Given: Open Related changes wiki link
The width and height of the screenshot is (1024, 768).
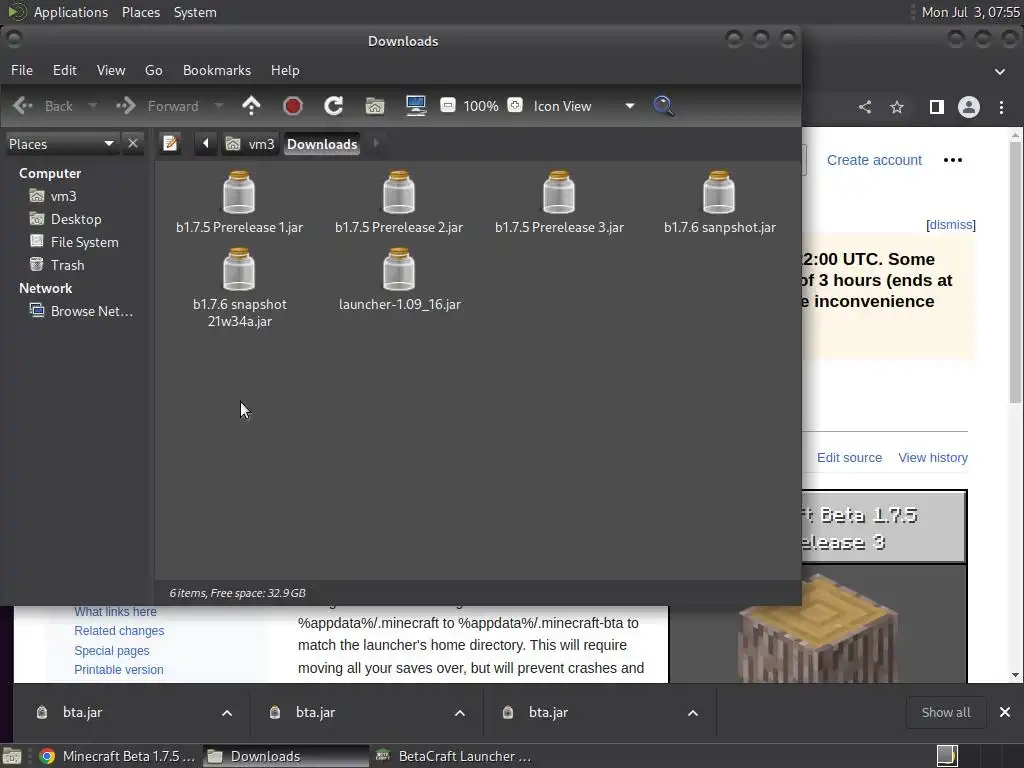Looking at the screenshot, I should point(119,631).
